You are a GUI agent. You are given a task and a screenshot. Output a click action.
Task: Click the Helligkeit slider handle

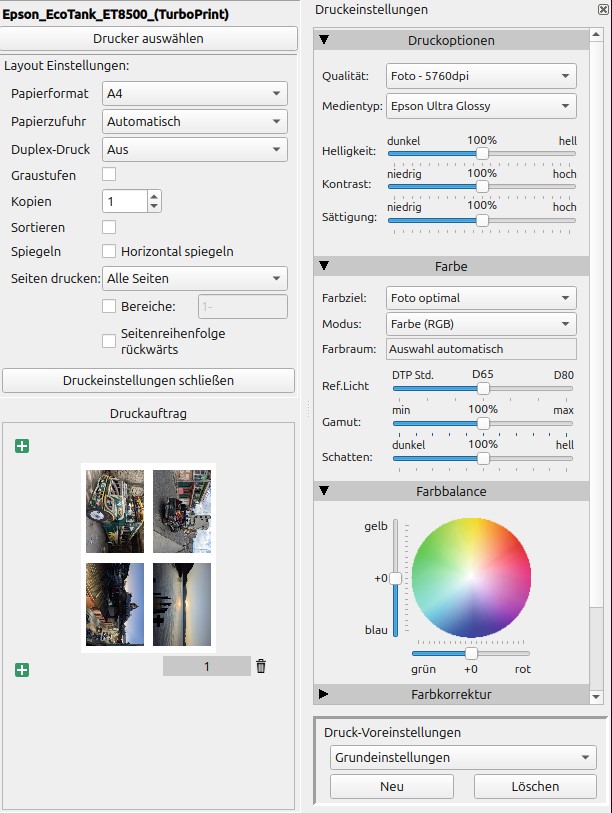coord(482,153)
